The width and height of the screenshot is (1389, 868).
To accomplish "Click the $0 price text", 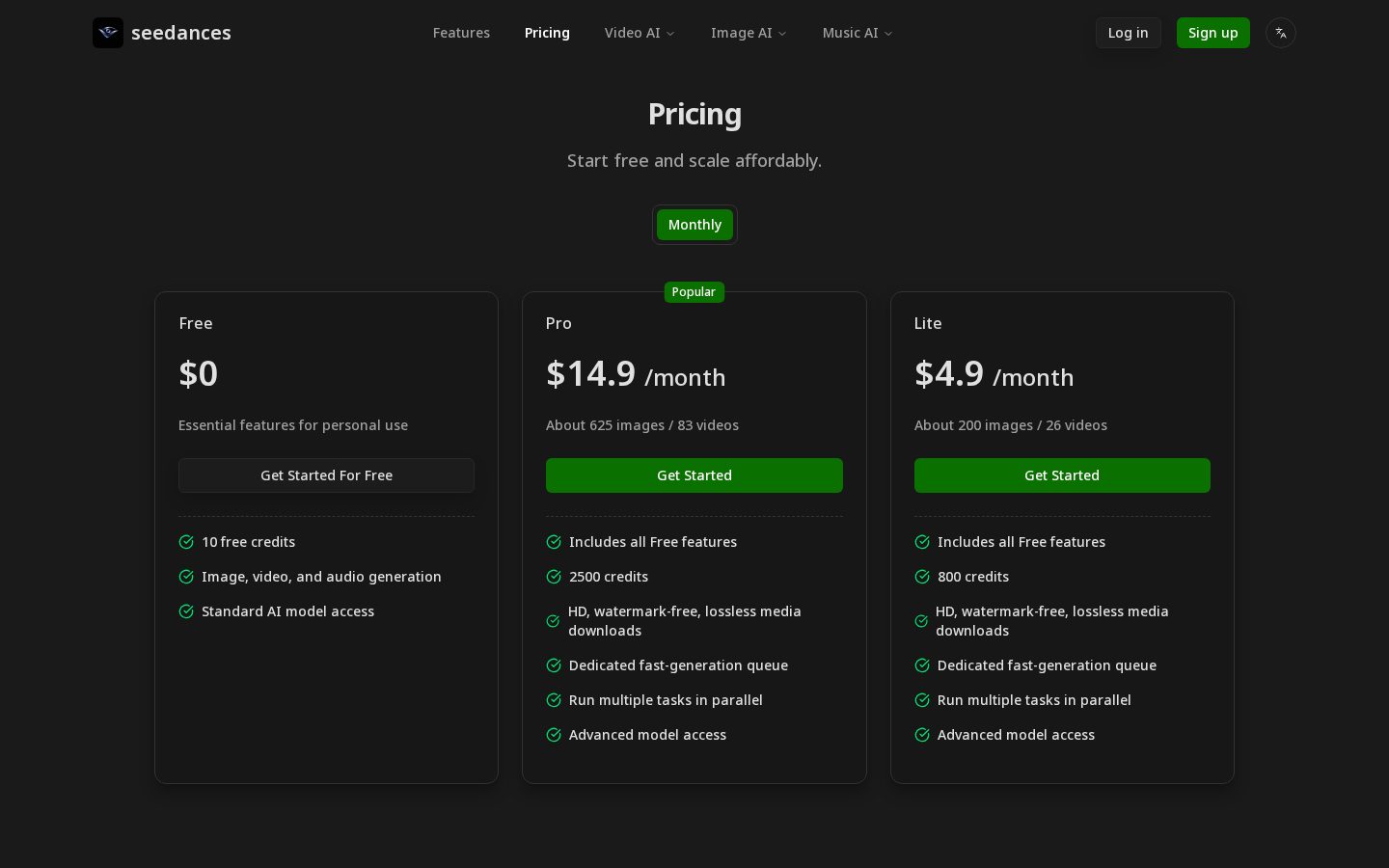I will coord(199,373).
